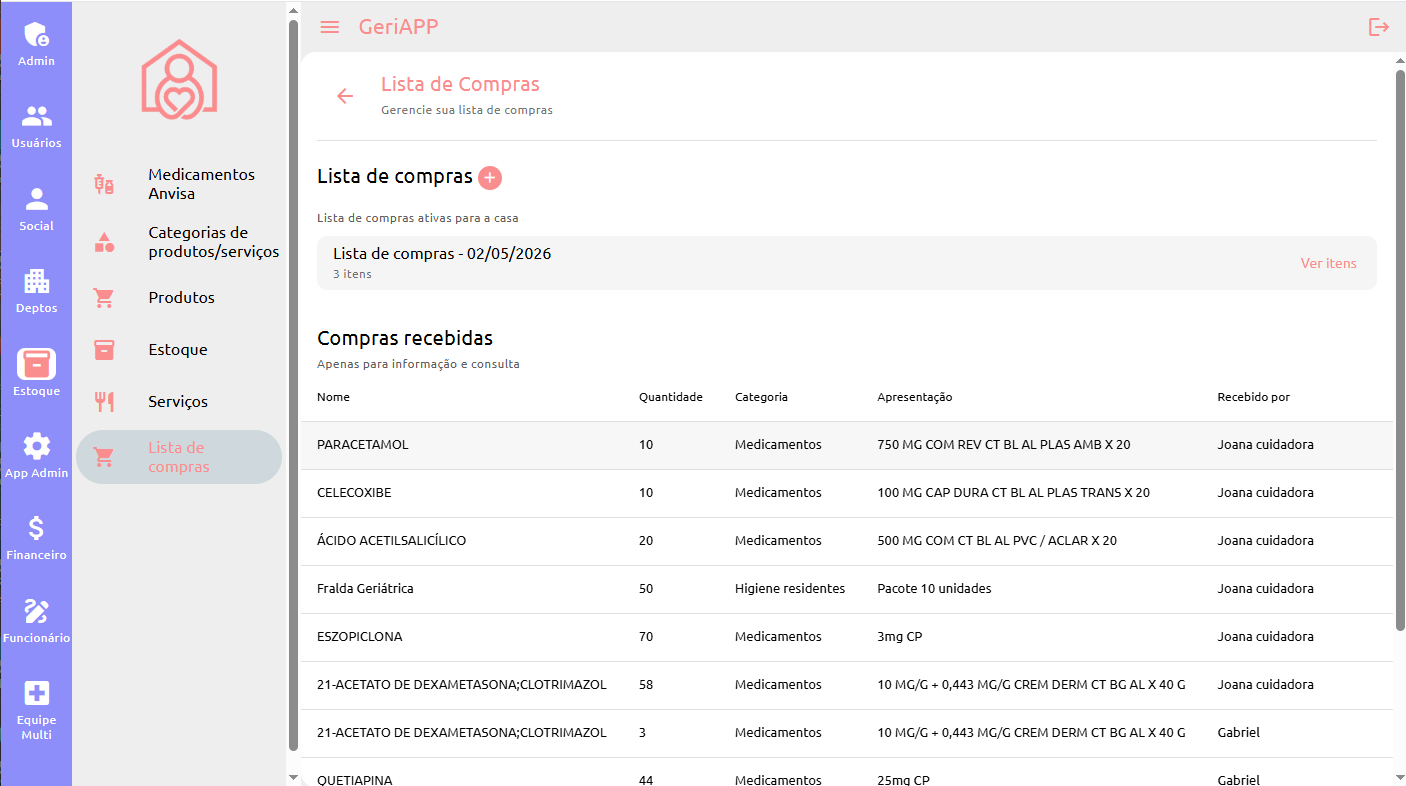Click the quantity 58 cell
1406x786 pixels.
coord(646,685)
